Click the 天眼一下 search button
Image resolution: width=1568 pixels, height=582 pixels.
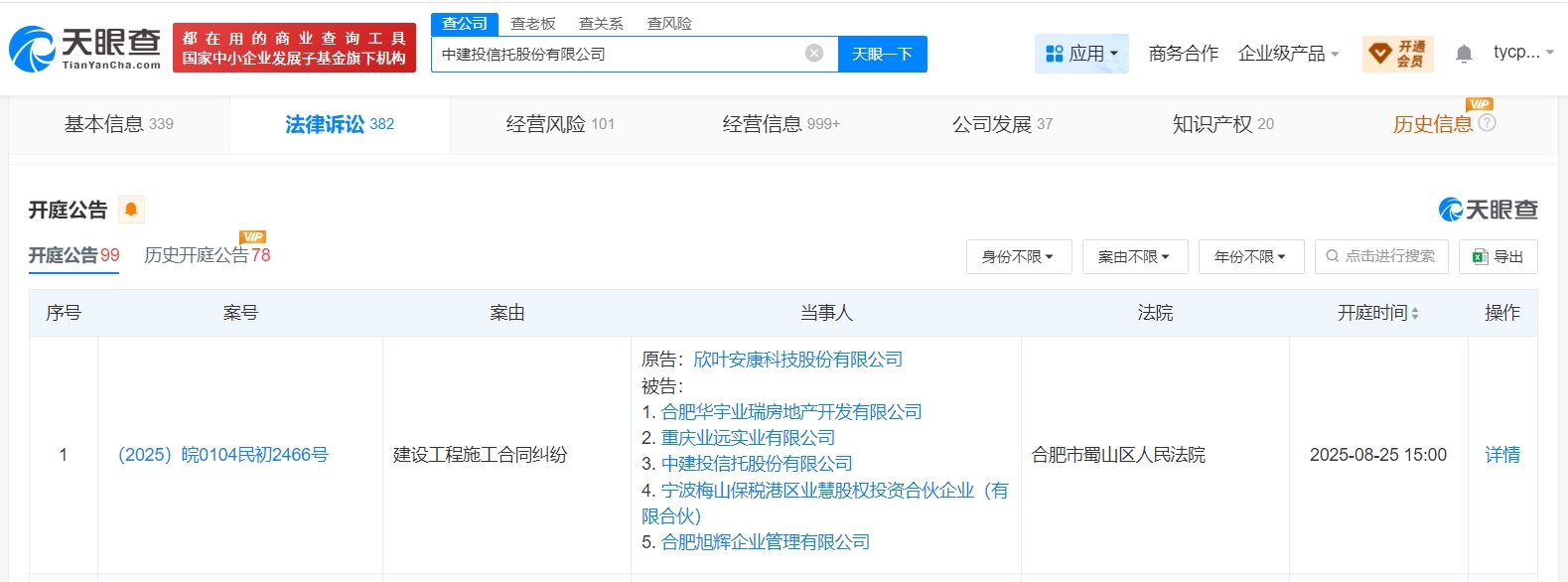pos(883,54)
